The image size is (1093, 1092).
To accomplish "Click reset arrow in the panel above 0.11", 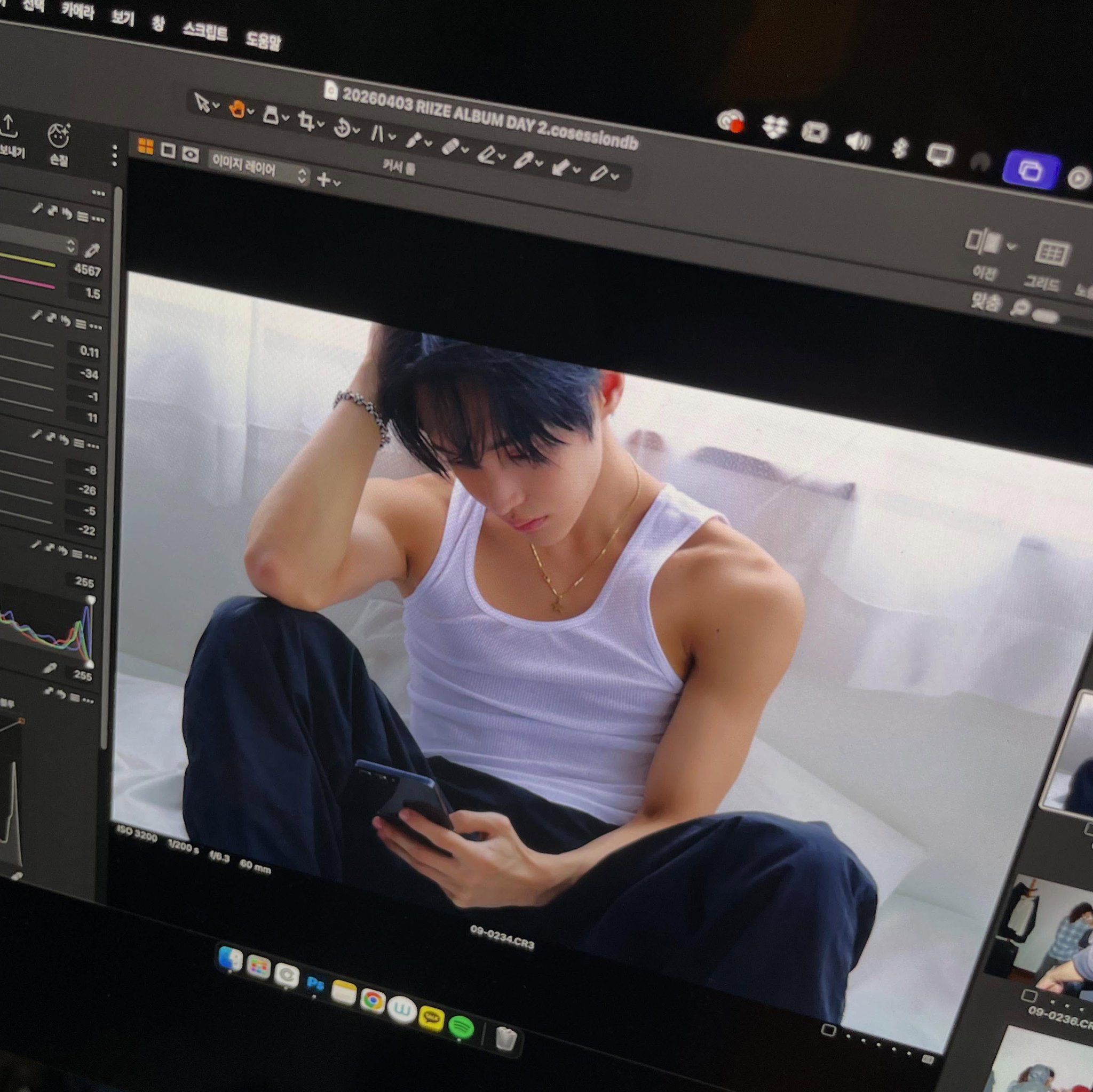I will 66,321.
